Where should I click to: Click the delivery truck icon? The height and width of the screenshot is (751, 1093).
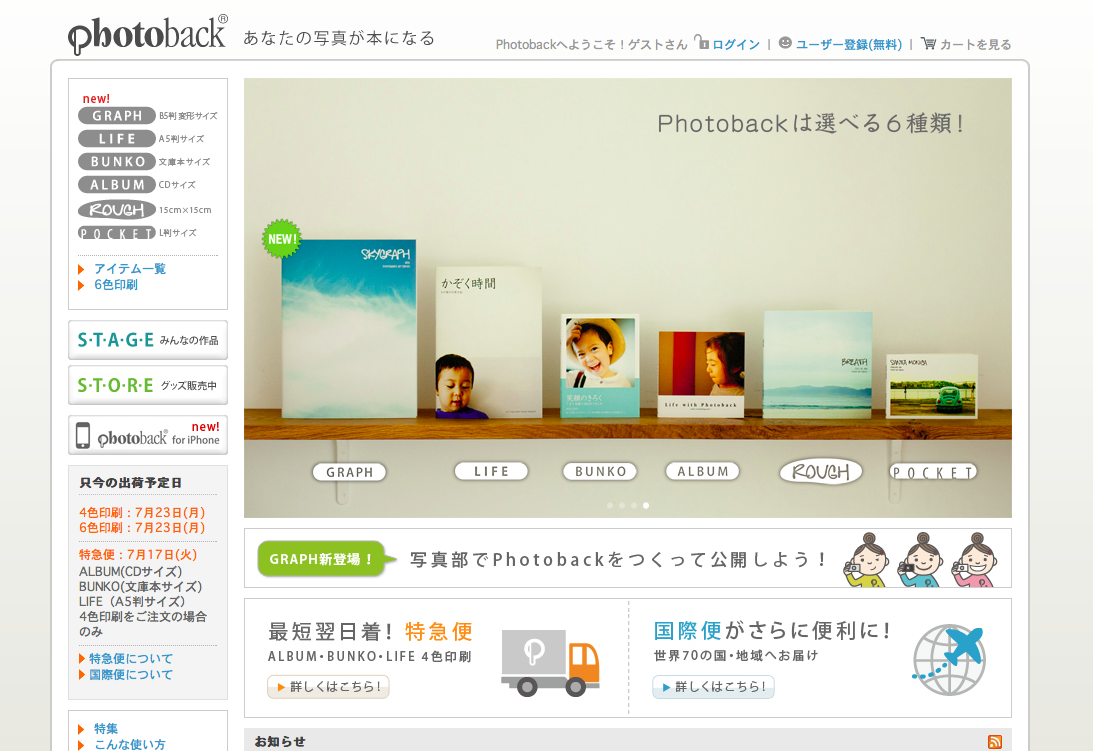point(550,663)
